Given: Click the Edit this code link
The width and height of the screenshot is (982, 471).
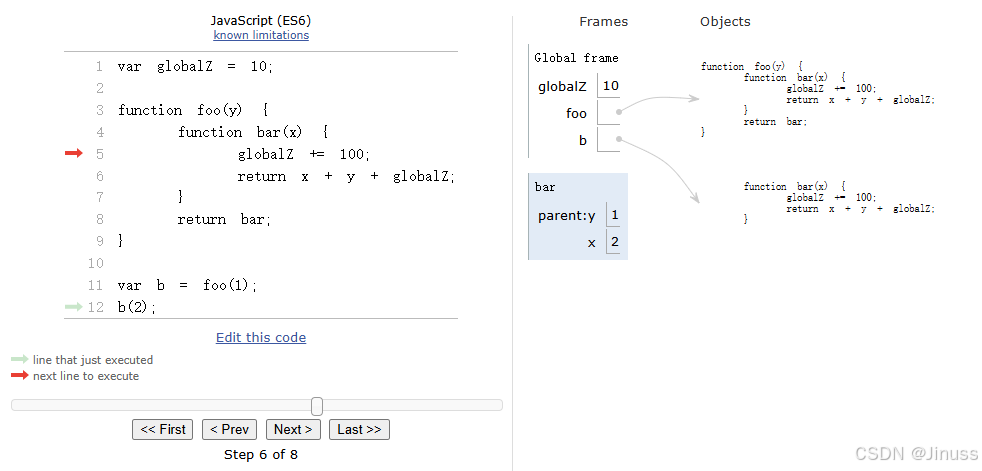Looking at the screenshot, I should (x=261, y=338).
